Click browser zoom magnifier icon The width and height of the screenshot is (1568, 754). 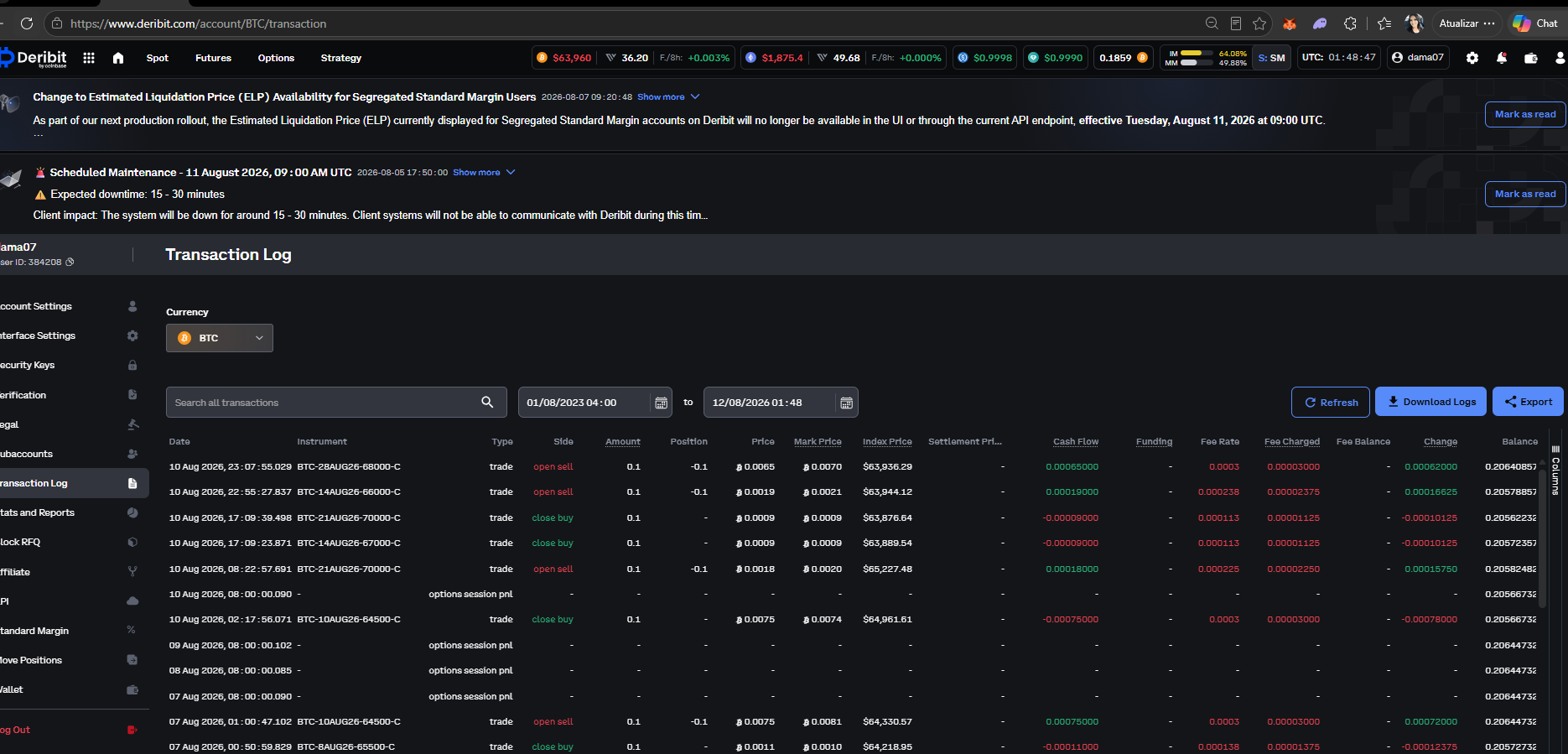click(1212, 23)
